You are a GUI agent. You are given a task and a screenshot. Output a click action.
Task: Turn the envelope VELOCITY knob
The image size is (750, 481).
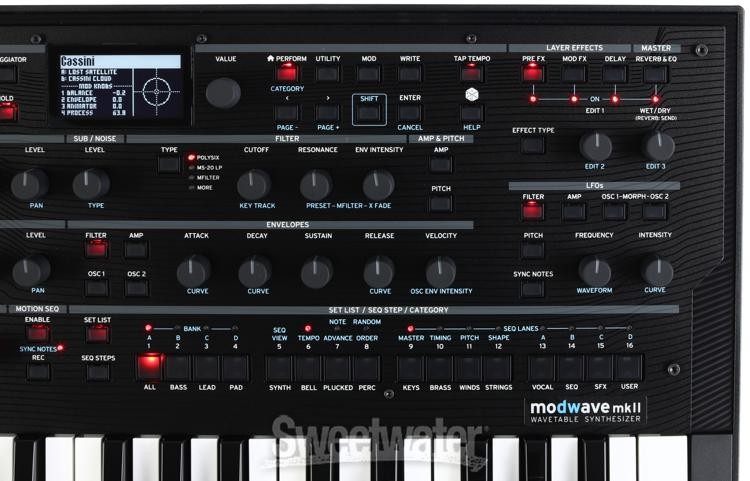tap(441, 271)
